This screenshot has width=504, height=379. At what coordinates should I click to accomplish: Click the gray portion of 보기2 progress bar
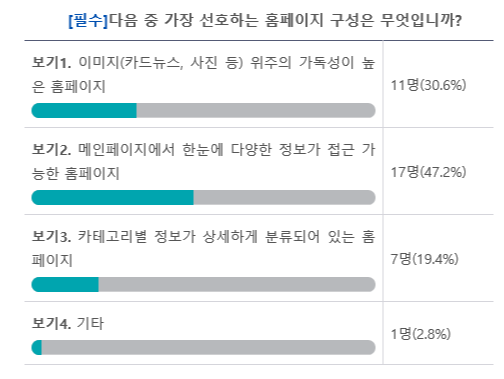285,197
